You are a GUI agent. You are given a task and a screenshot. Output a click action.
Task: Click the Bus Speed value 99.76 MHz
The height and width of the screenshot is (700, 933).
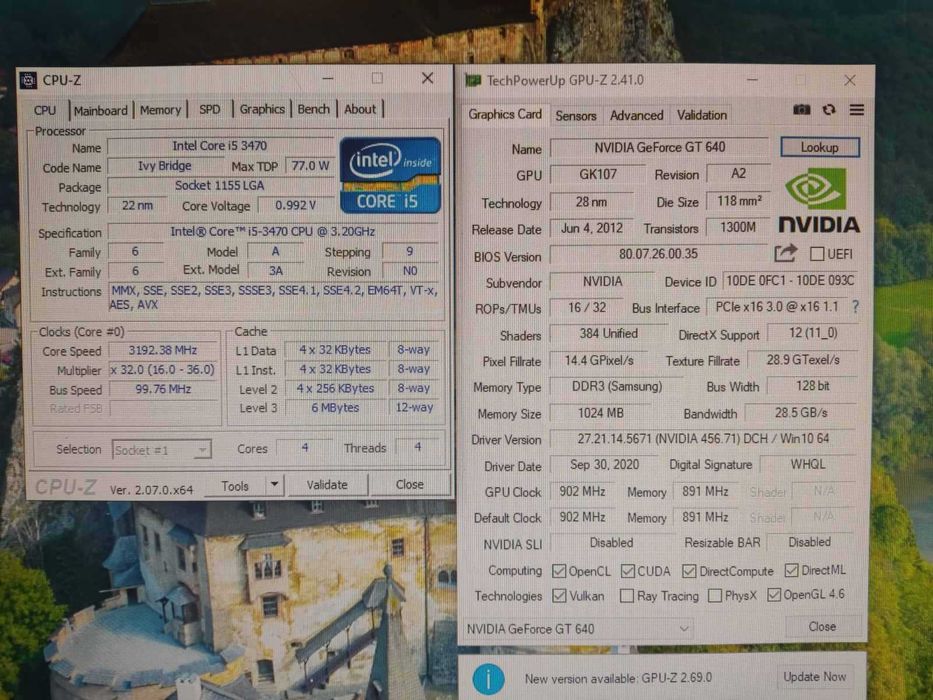pos(162,389)
